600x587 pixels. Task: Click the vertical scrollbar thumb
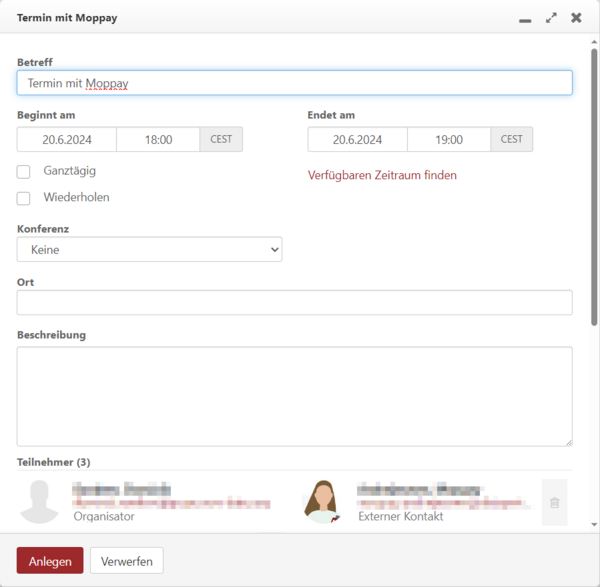(x=594, y=188)
